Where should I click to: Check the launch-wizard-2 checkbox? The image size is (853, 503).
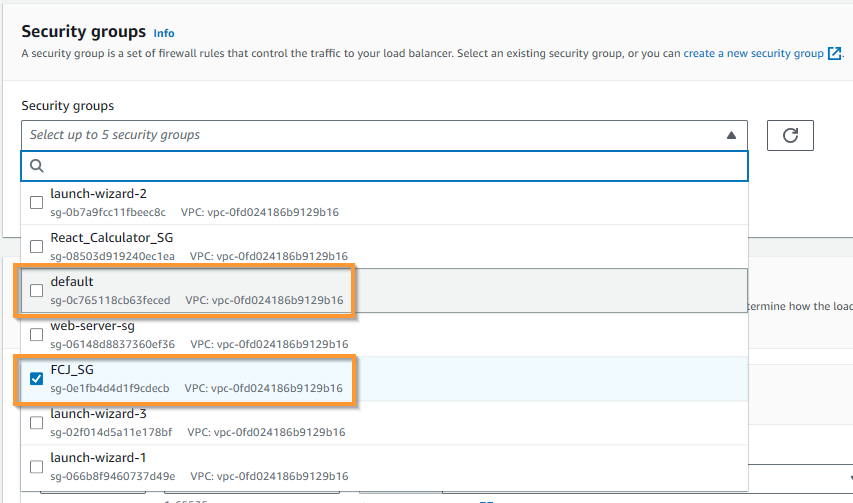click(x=36, y=202)
